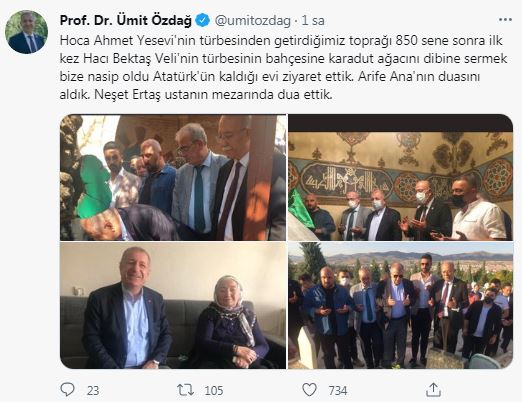Retweet using the arrows icon
Viewport: 522px width, 402px height.
point(185,390)
